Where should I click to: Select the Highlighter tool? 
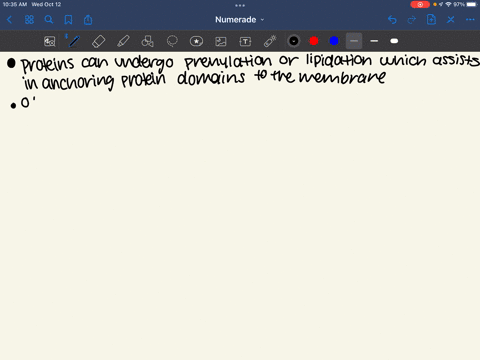[123, 41]
